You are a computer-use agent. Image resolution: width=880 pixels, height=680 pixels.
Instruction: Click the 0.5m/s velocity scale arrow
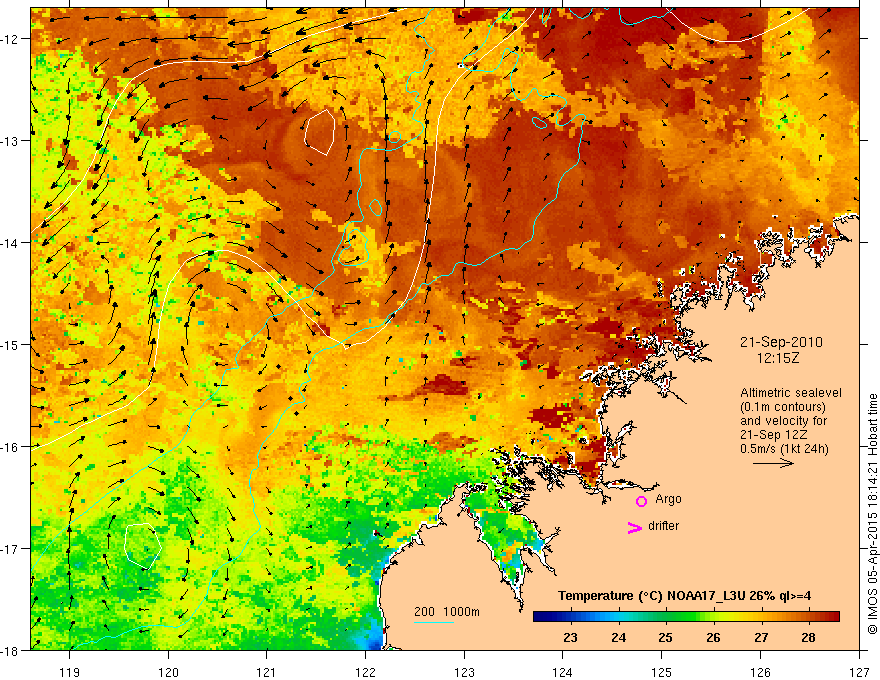(x=773, y=463)
